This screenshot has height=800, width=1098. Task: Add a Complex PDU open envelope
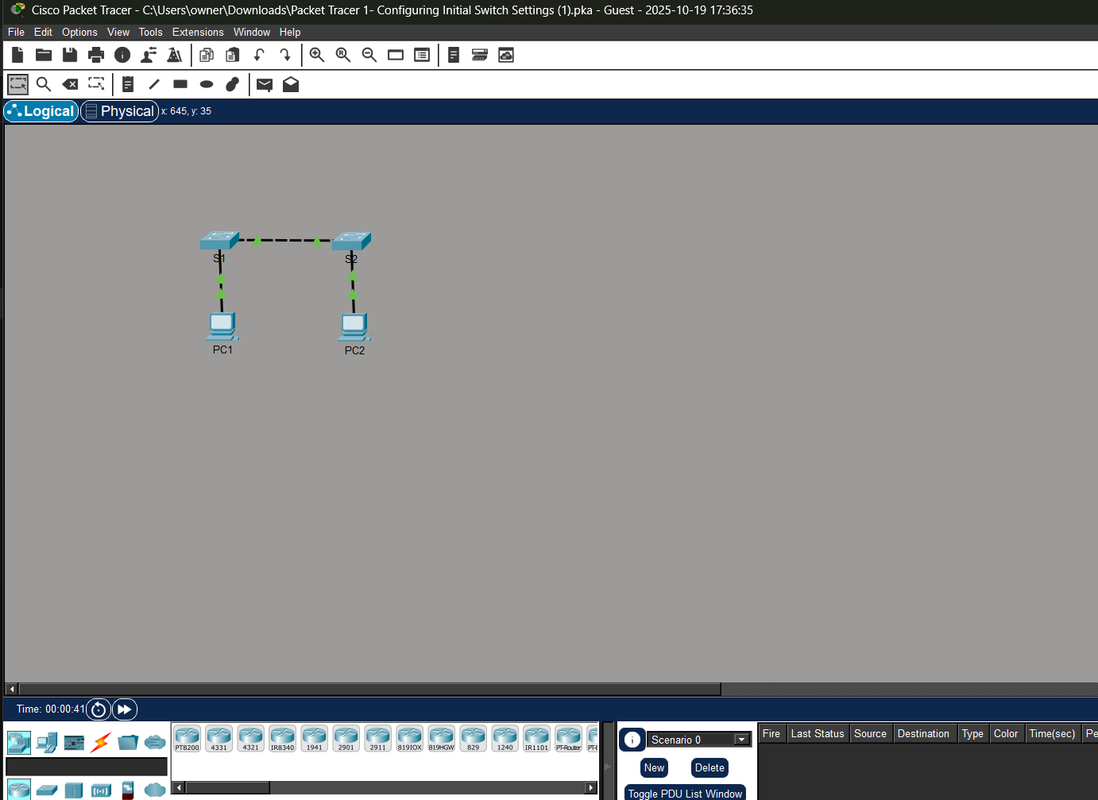(291, 85)
